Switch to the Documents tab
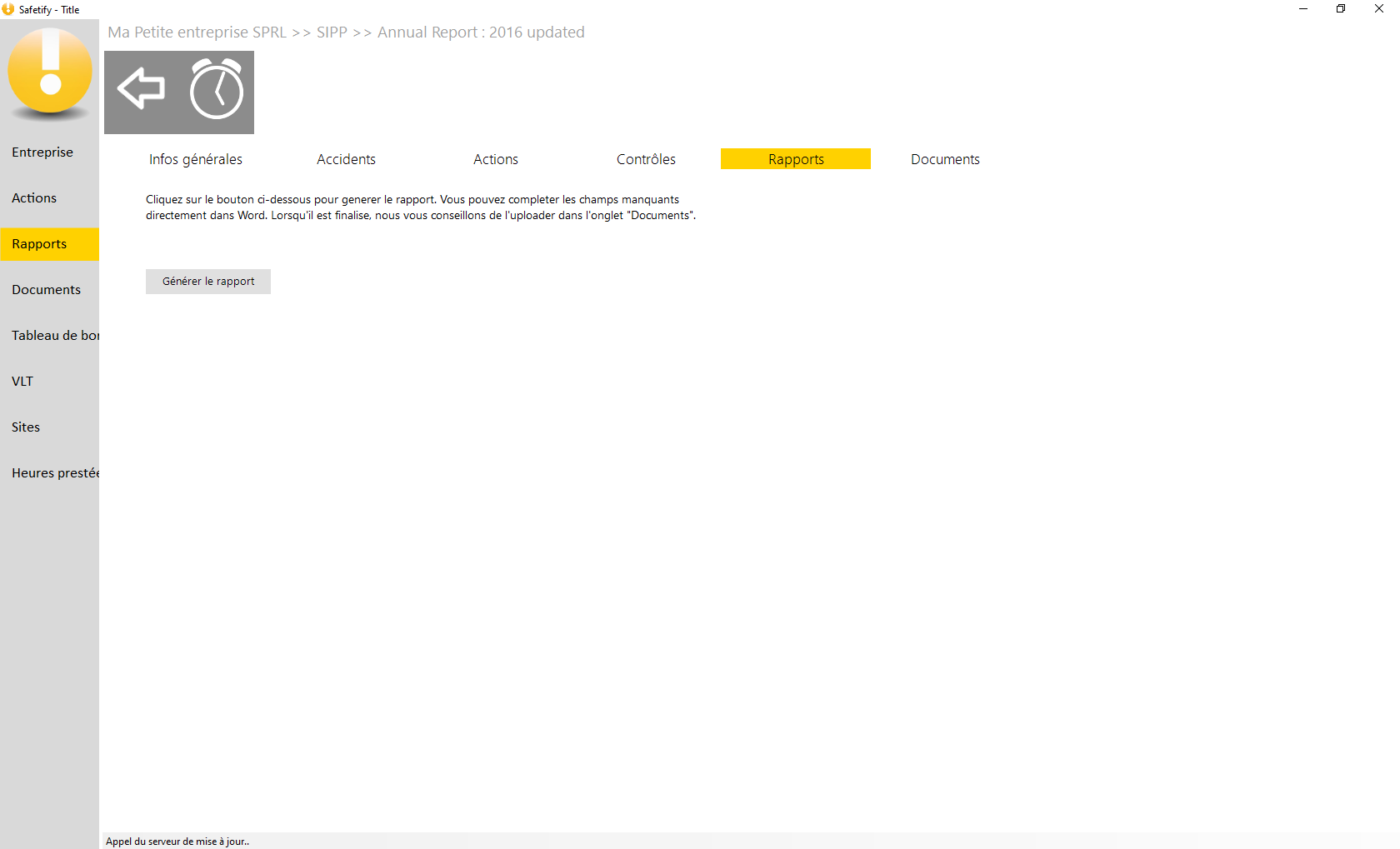This screenshot has width=1400, height=849. 945,159
